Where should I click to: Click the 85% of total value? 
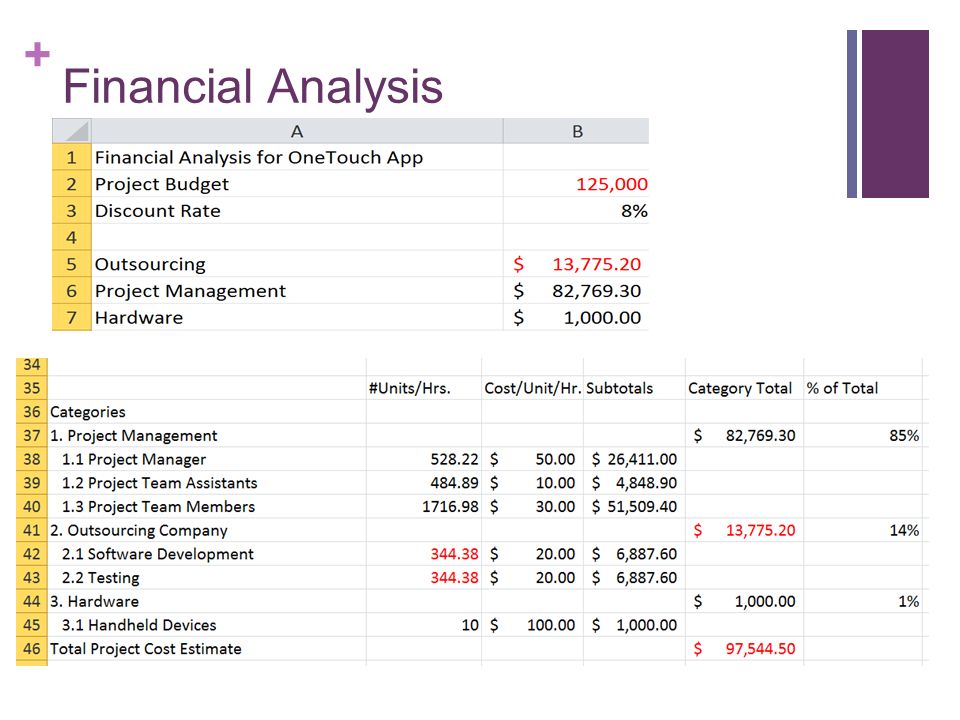click(x=904, y=435)
